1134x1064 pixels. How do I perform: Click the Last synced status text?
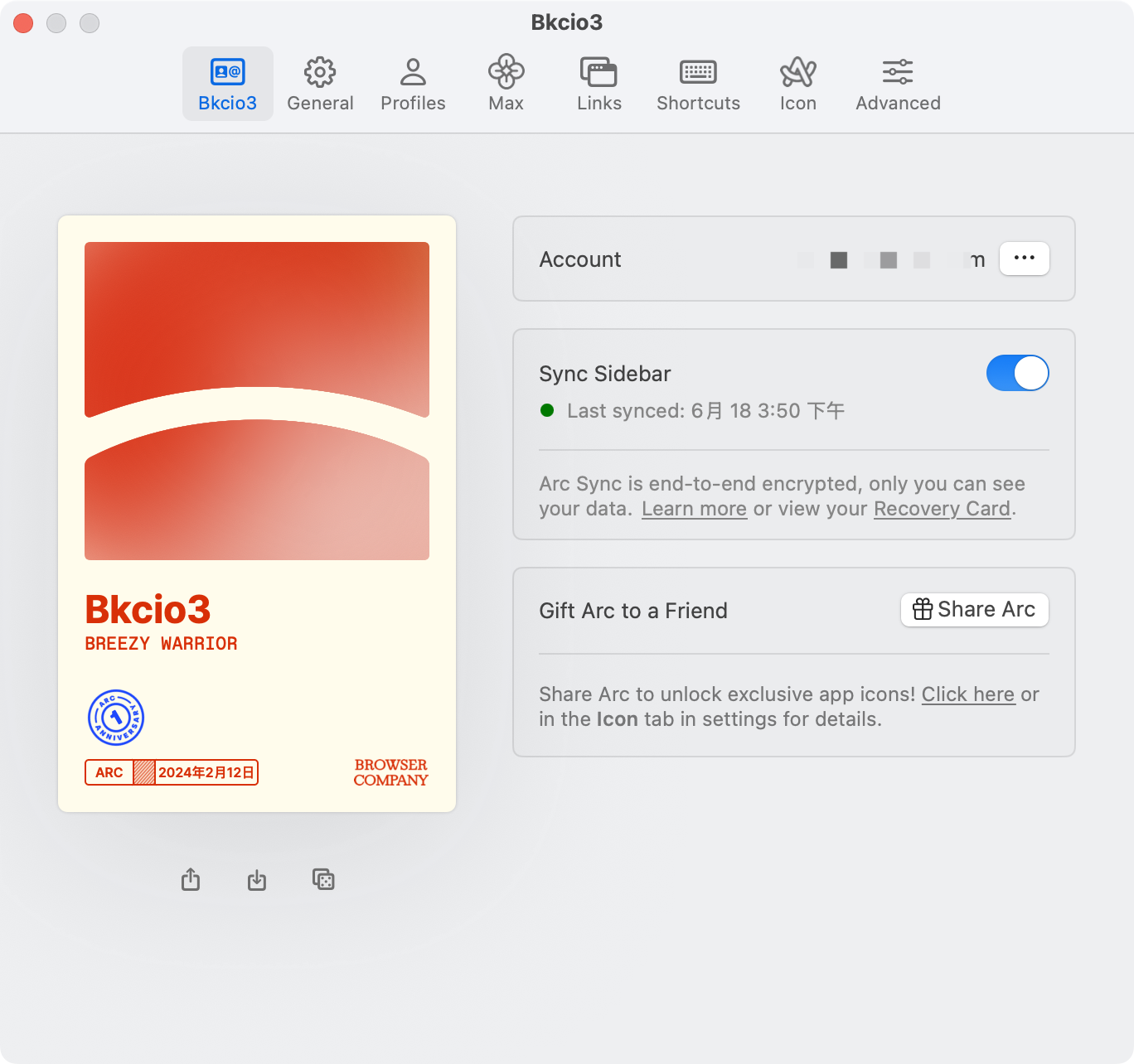click(705, 411)
